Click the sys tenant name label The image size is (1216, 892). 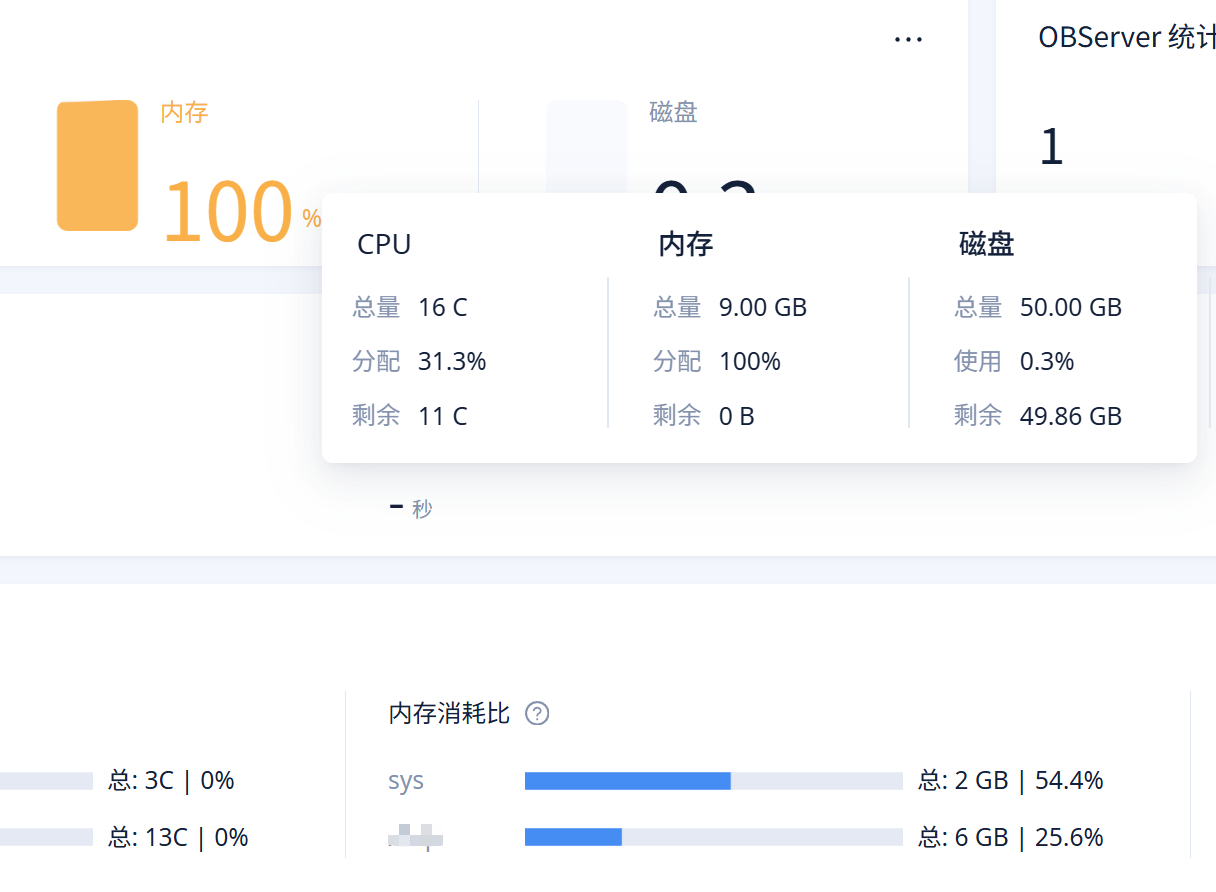pos(406,781)
